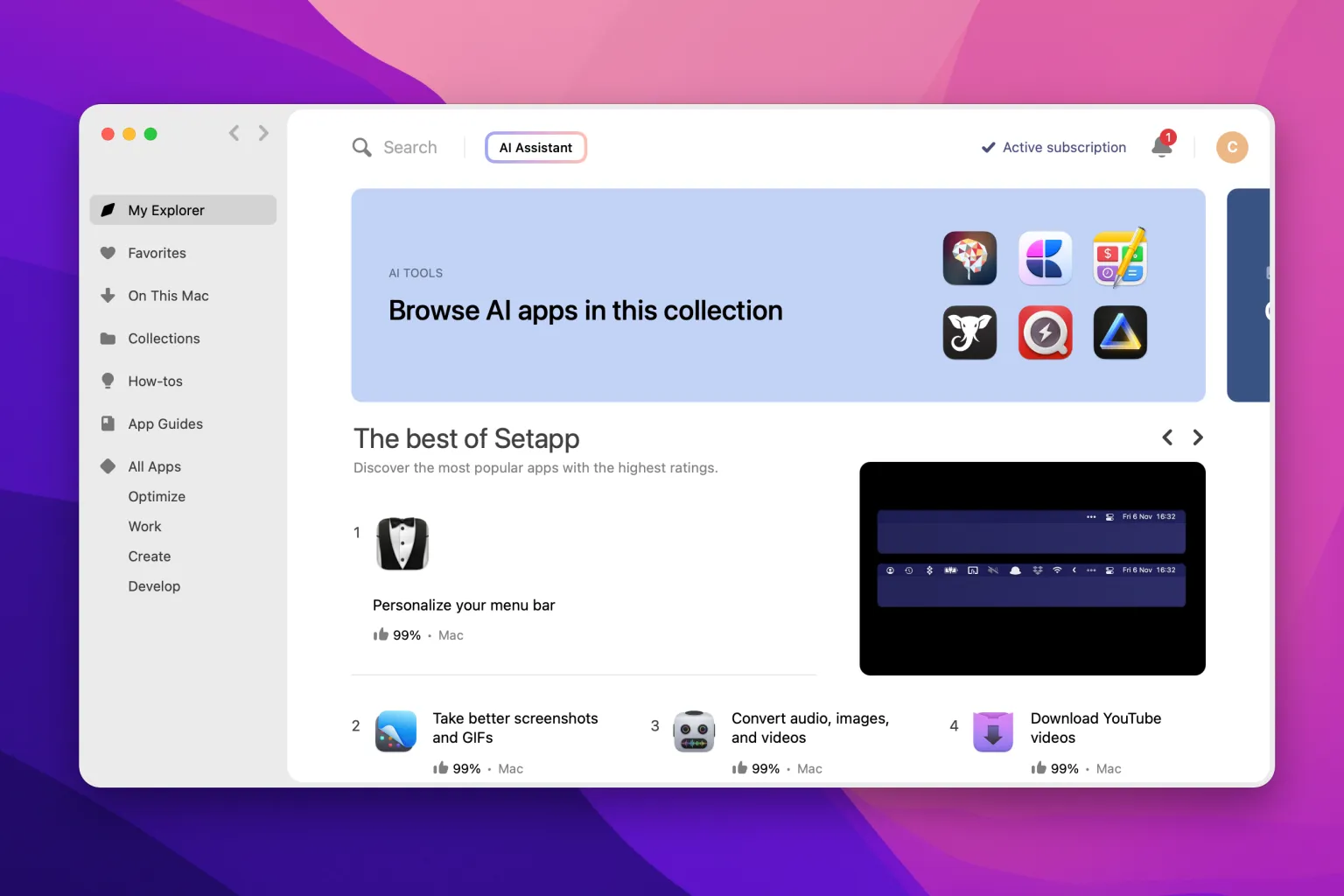The image size is (1344, 896).
Task: Select the pink and blue K-shaped app icon
Action: click(1045, 258)
